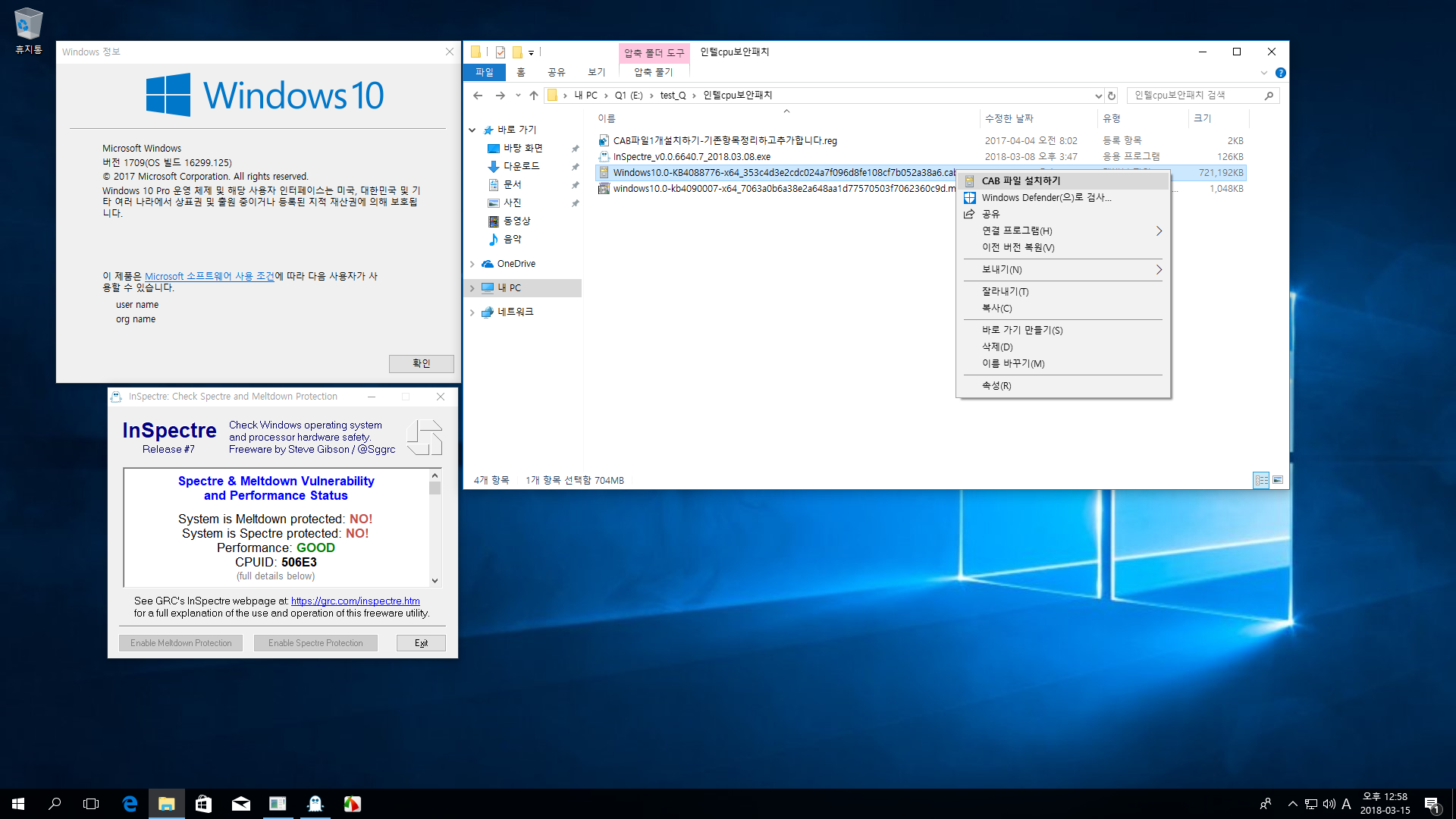Select 복사 in context menu
This screenshot has width=1456, height=819.
[1063, 308]
